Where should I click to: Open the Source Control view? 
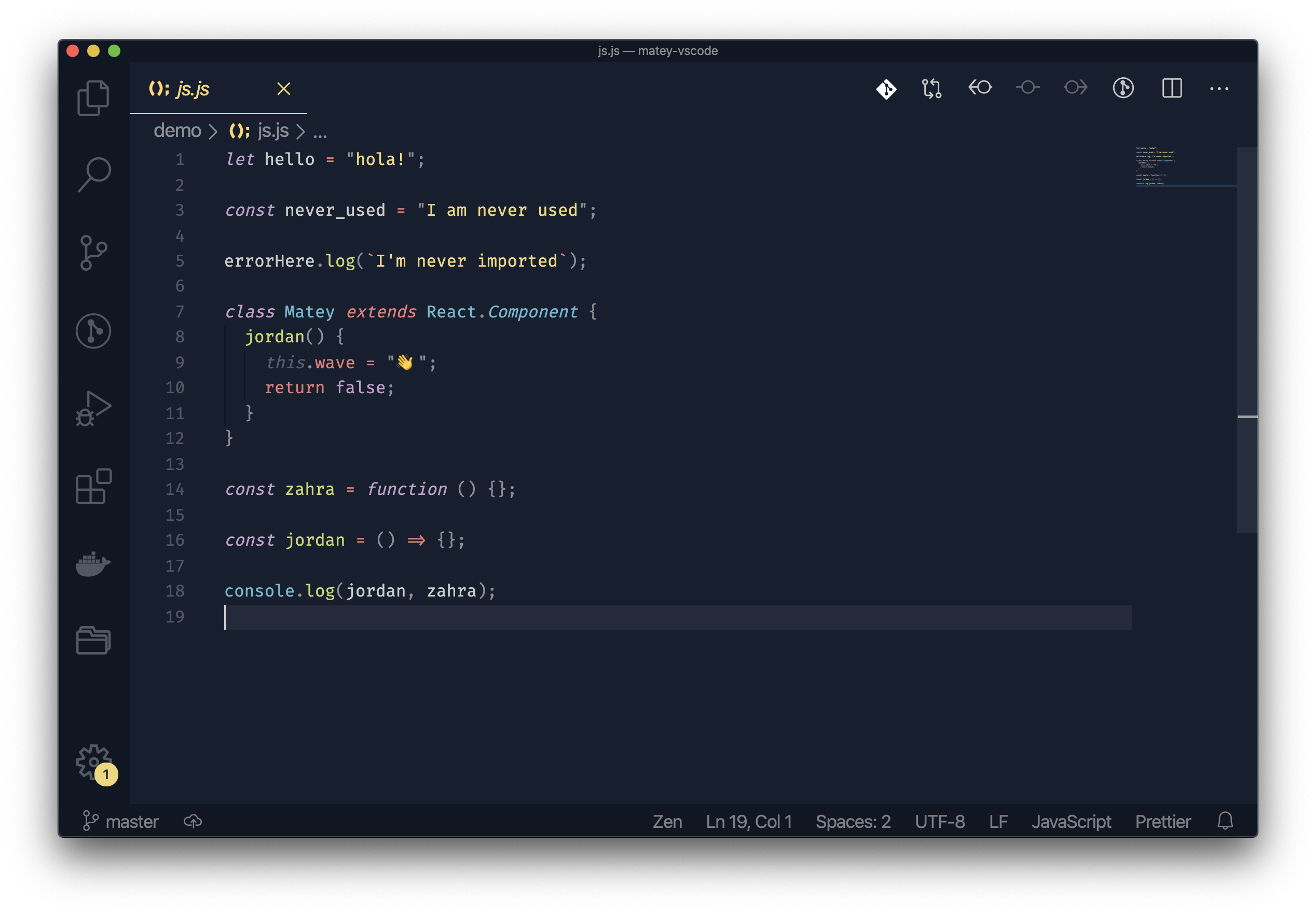(x=93, y=253)
